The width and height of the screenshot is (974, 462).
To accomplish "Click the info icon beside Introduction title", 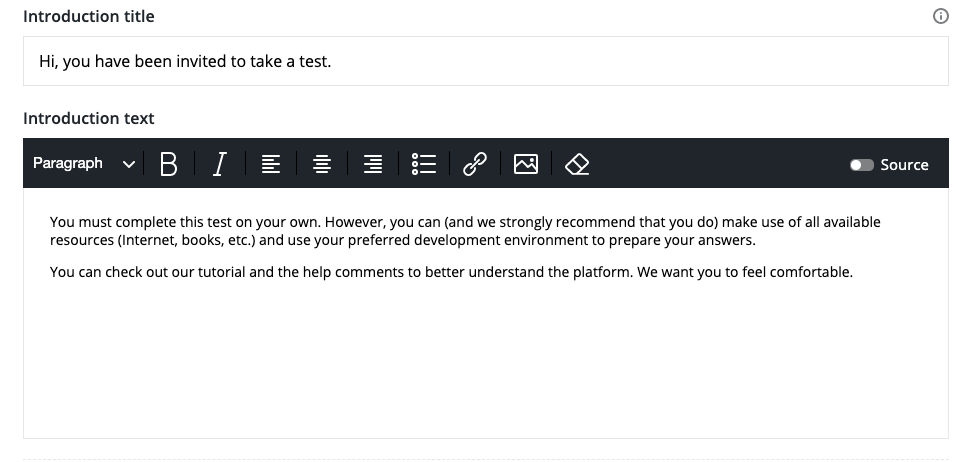I will pyautogui.click(x=940, y=16).
